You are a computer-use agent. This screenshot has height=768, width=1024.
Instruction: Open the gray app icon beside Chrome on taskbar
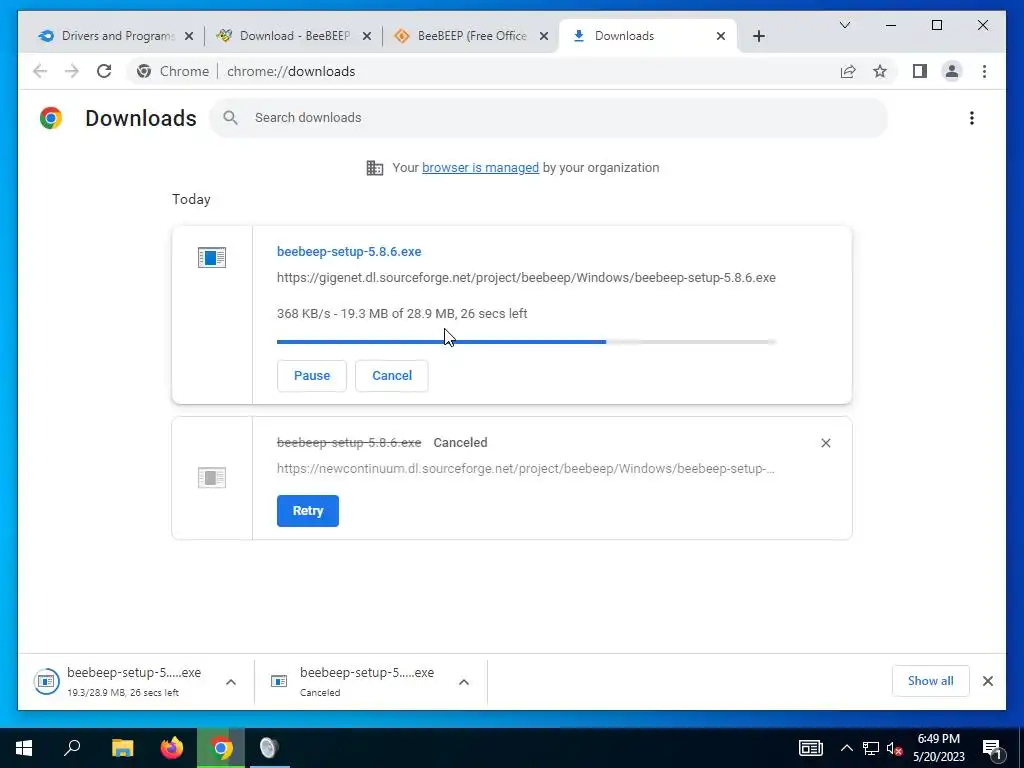pos(269,748)
